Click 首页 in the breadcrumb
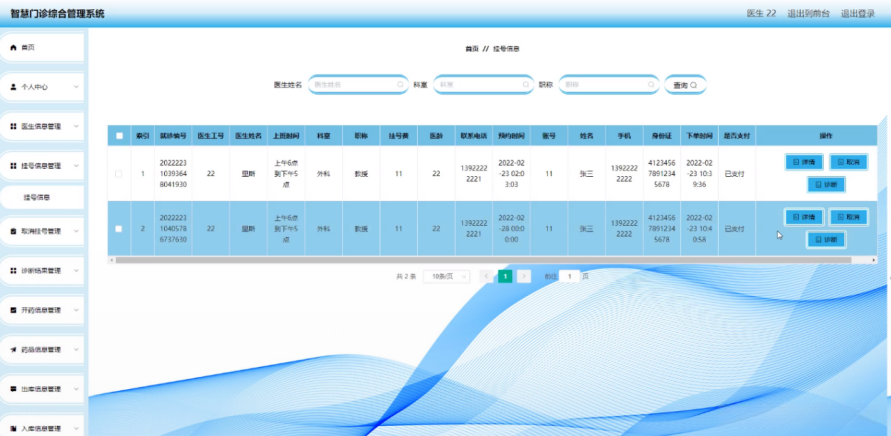The height and width of the screenshot is (436, 891). point(472,49)
